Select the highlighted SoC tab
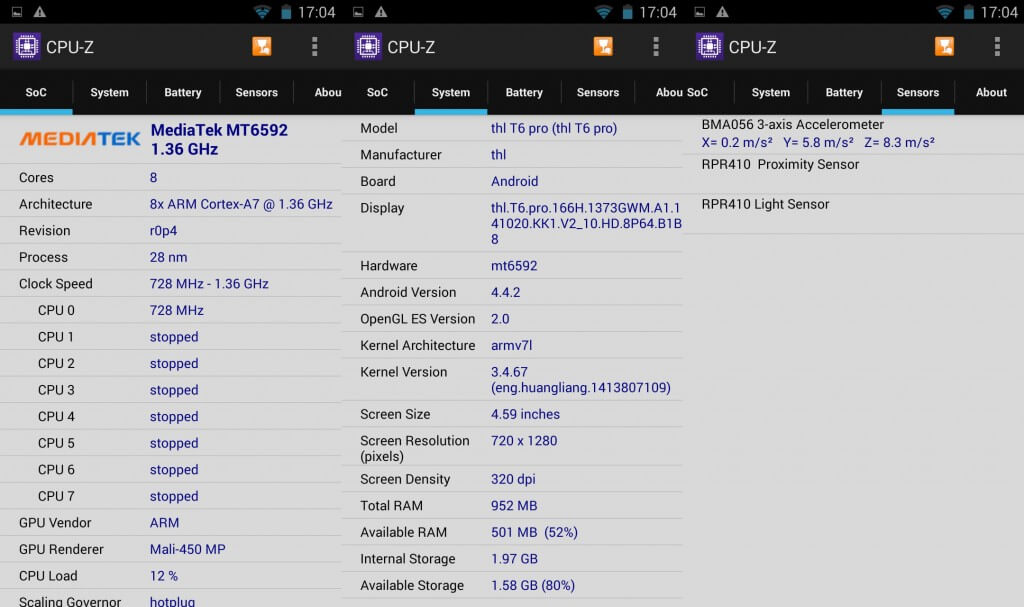This screenshot has width=1024, height=607. 36,92
